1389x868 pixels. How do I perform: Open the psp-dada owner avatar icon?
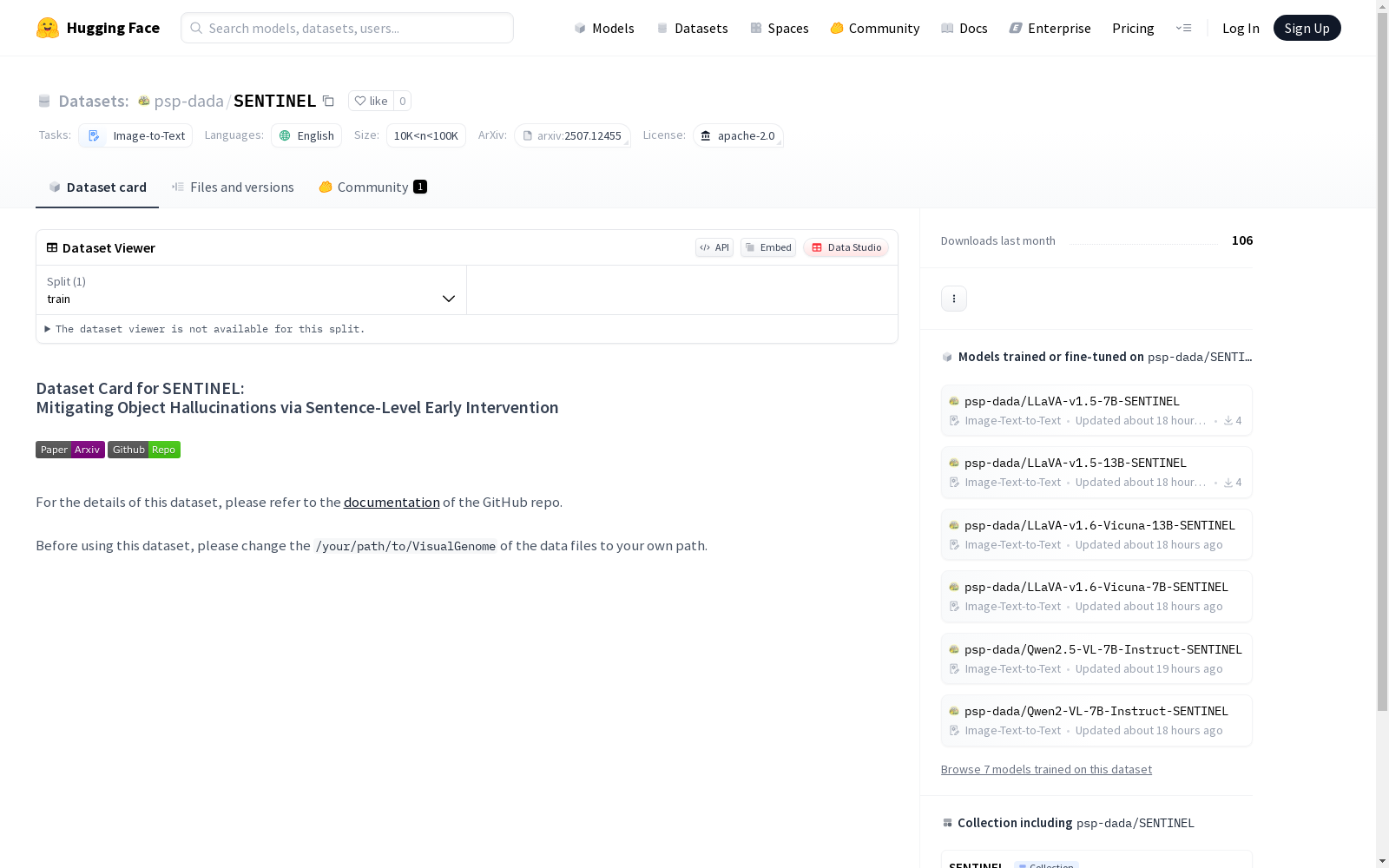(144, 101)
